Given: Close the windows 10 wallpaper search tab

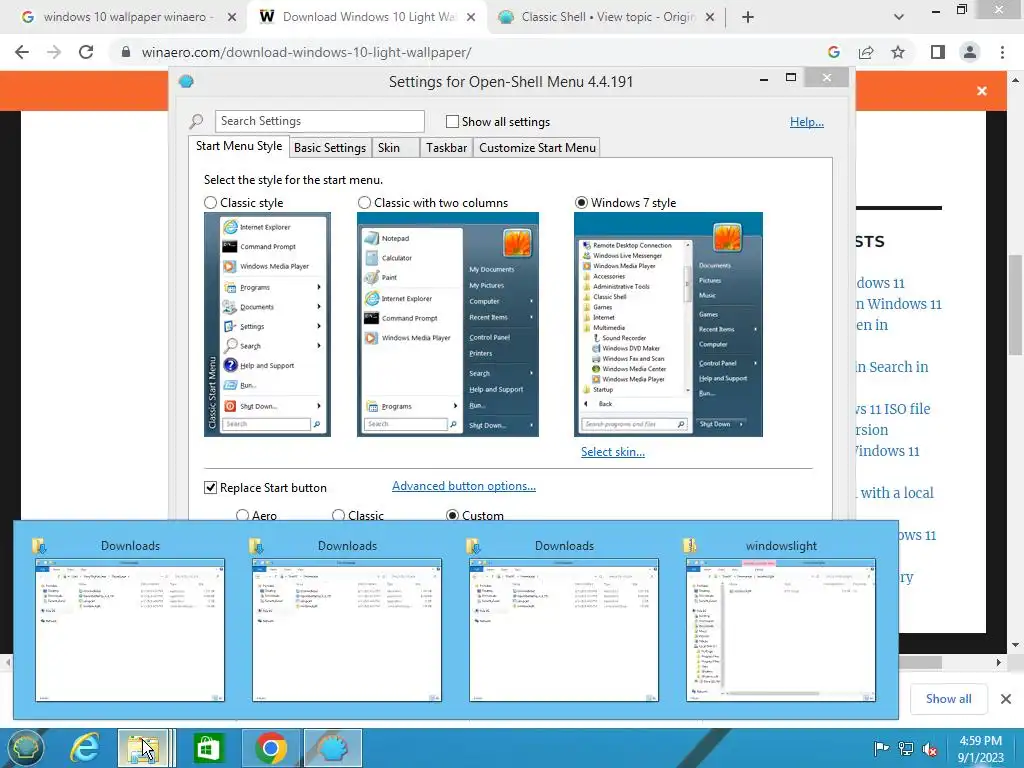Looking at the screenshot, I should [231, 17].
